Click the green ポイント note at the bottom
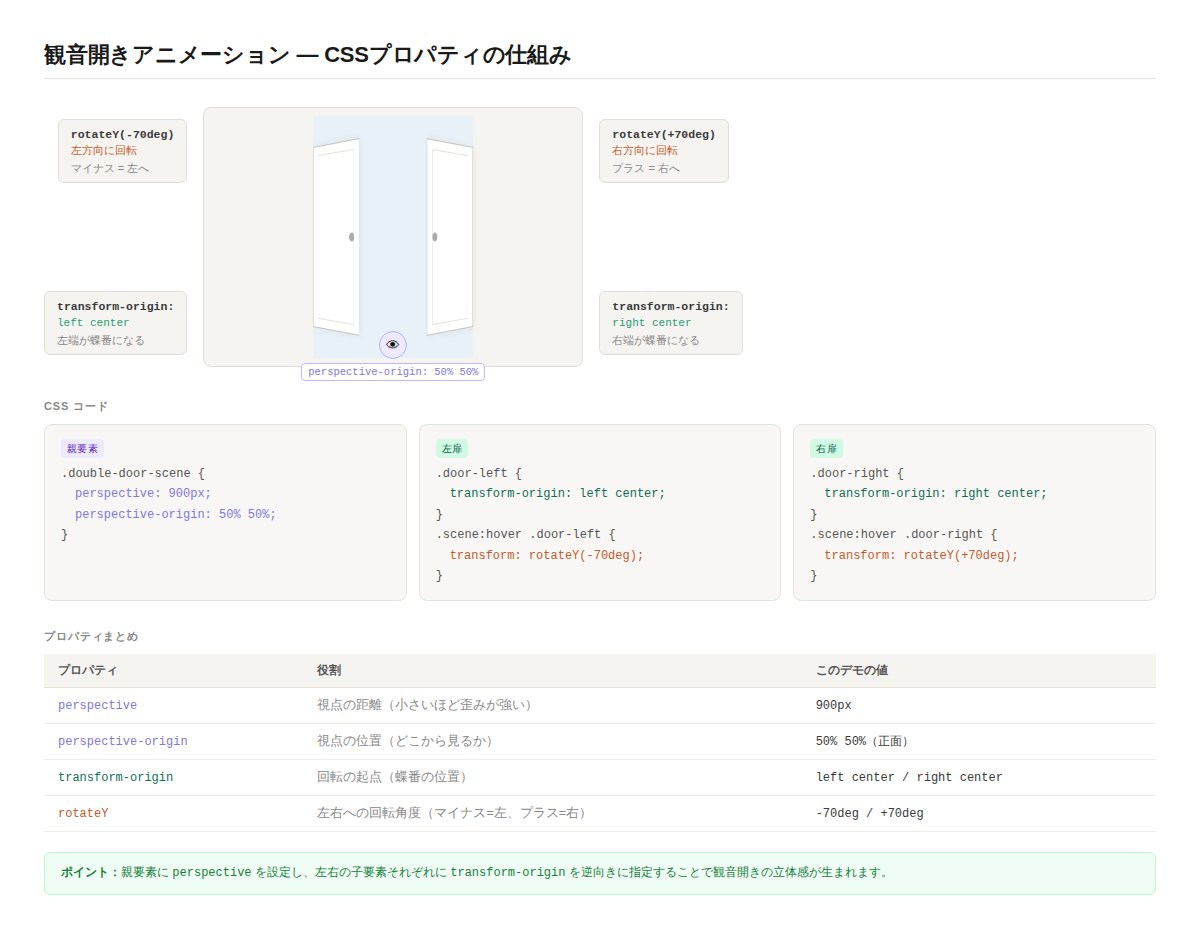This screenshot has height=931, width=1200. pos(599,871)
